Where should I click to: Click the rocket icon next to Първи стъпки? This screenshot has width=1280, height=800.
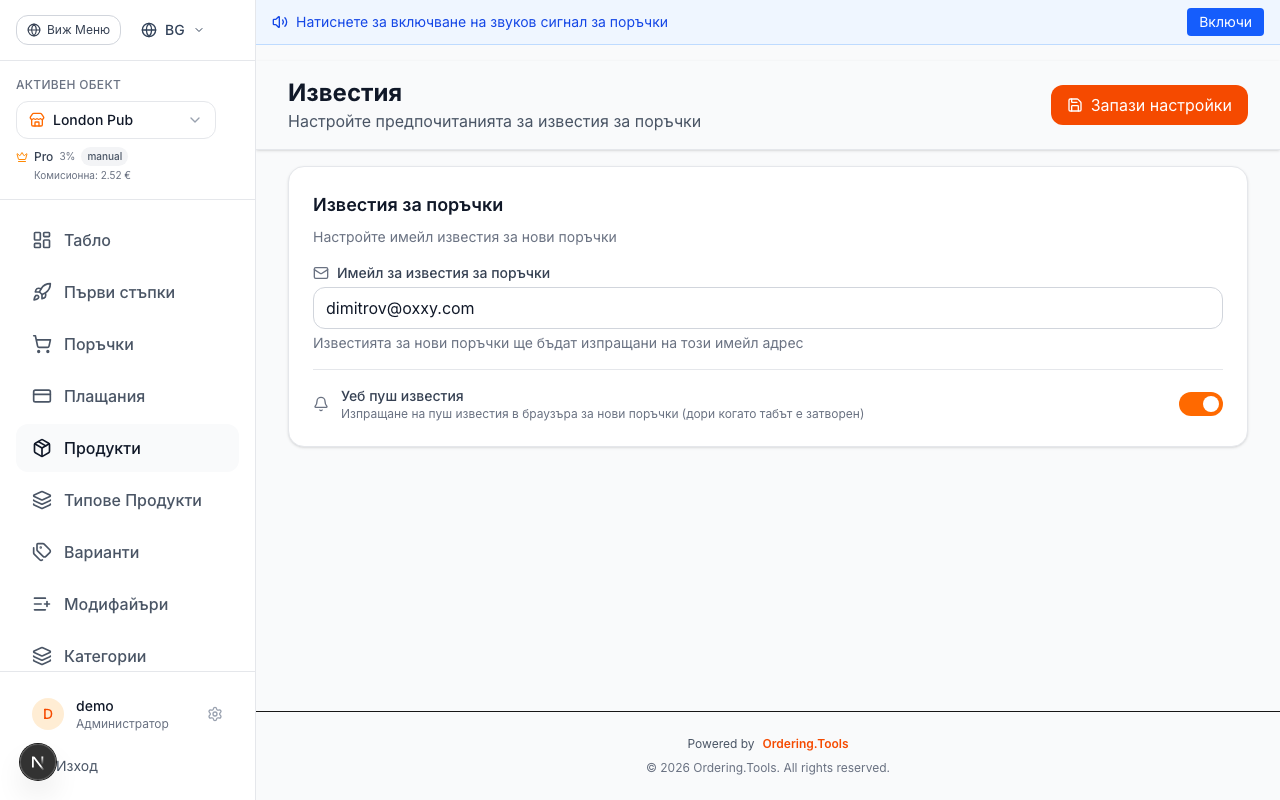click(x=41, y=292)
